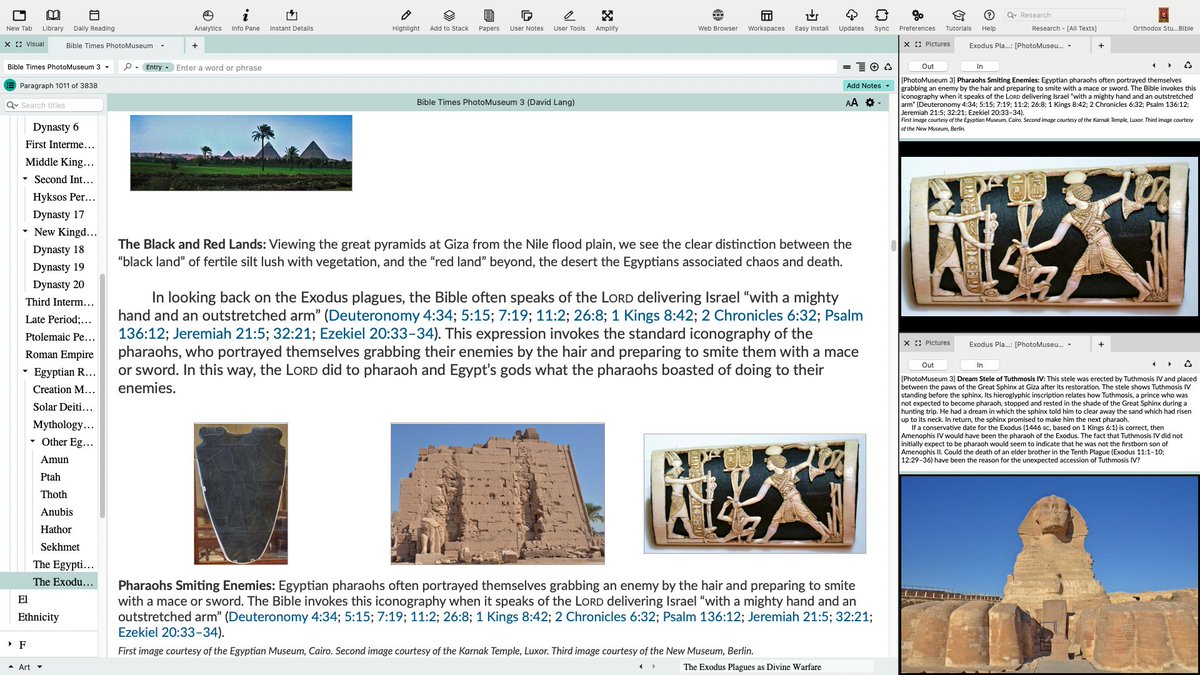Collapse the Other Eg… tree section

[33, 442]
